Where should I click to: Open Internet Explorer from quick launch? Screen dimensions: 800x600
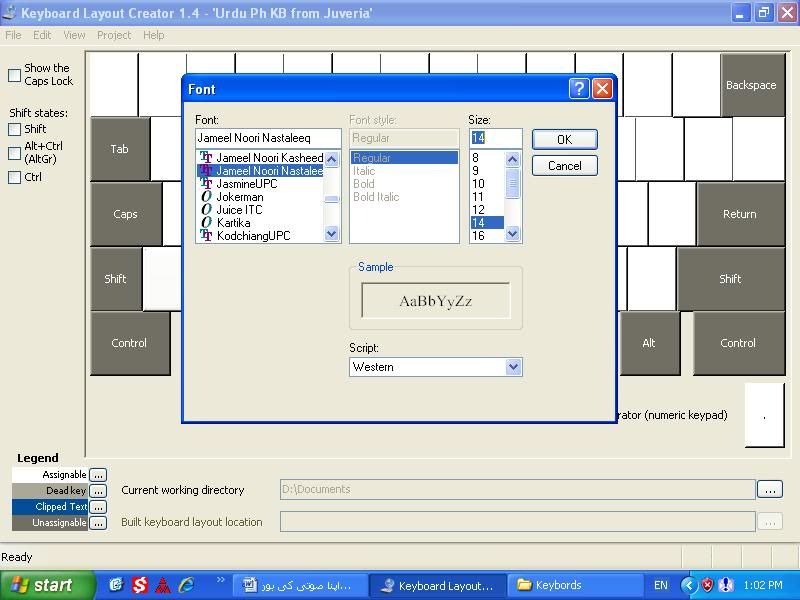click(186, 585)
